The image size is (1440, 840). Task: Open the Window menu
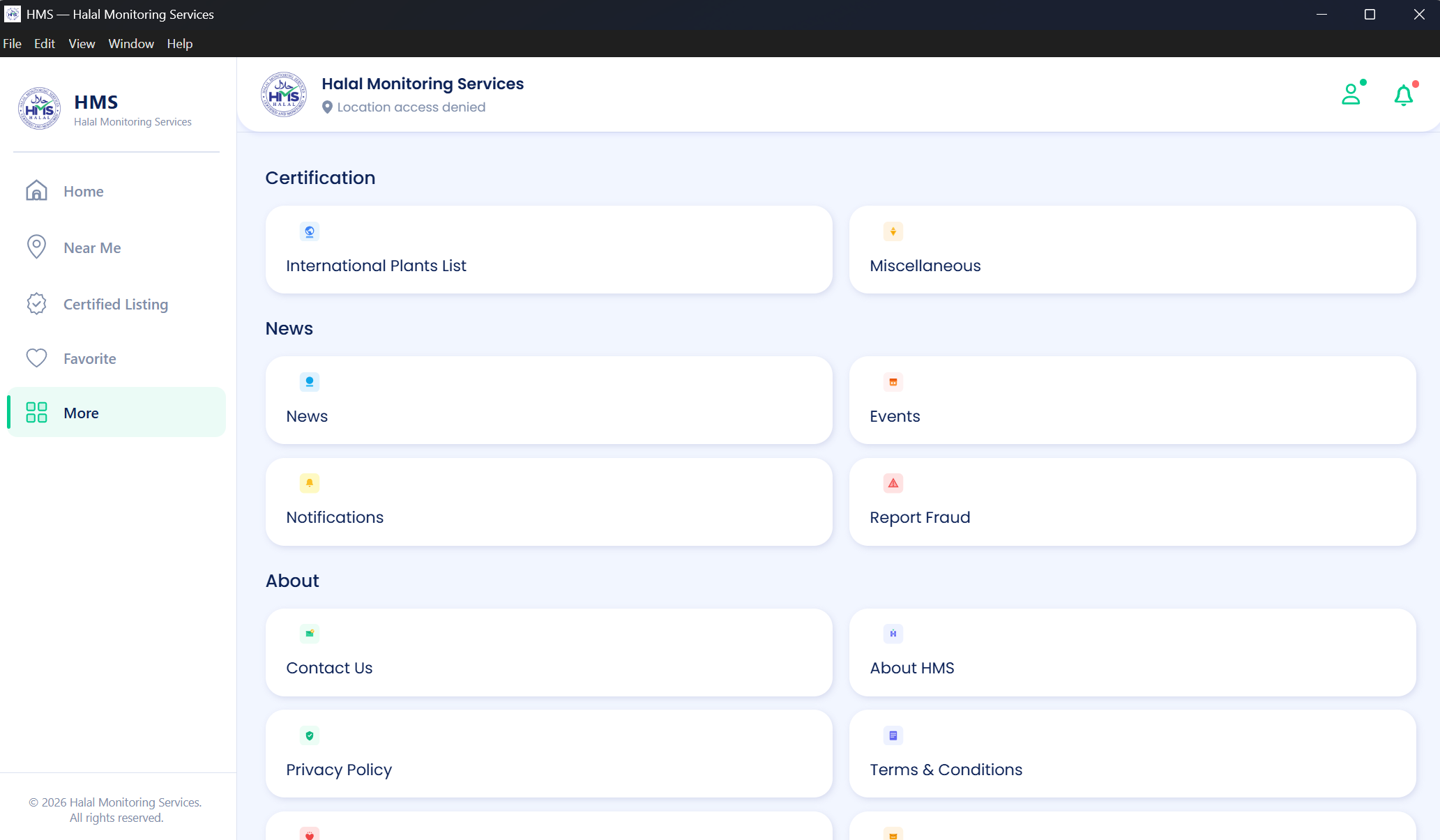131,43
